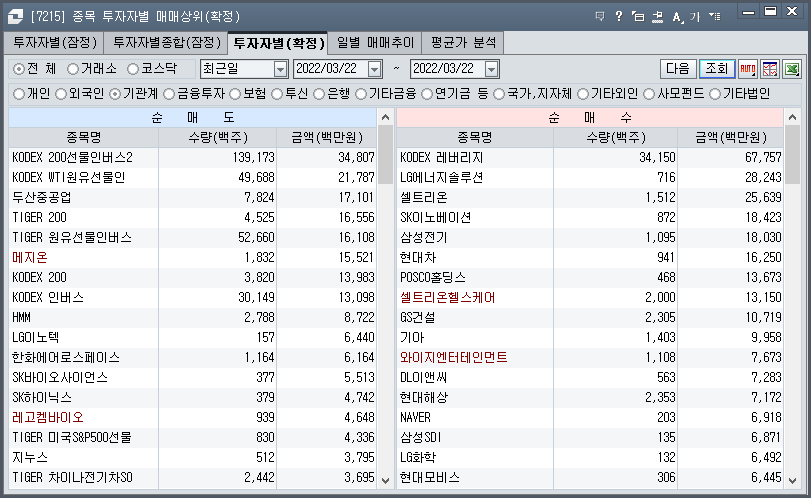Click the pin window icon in title bar
Viewport: 811px width, 498px height.
[657, 17]
